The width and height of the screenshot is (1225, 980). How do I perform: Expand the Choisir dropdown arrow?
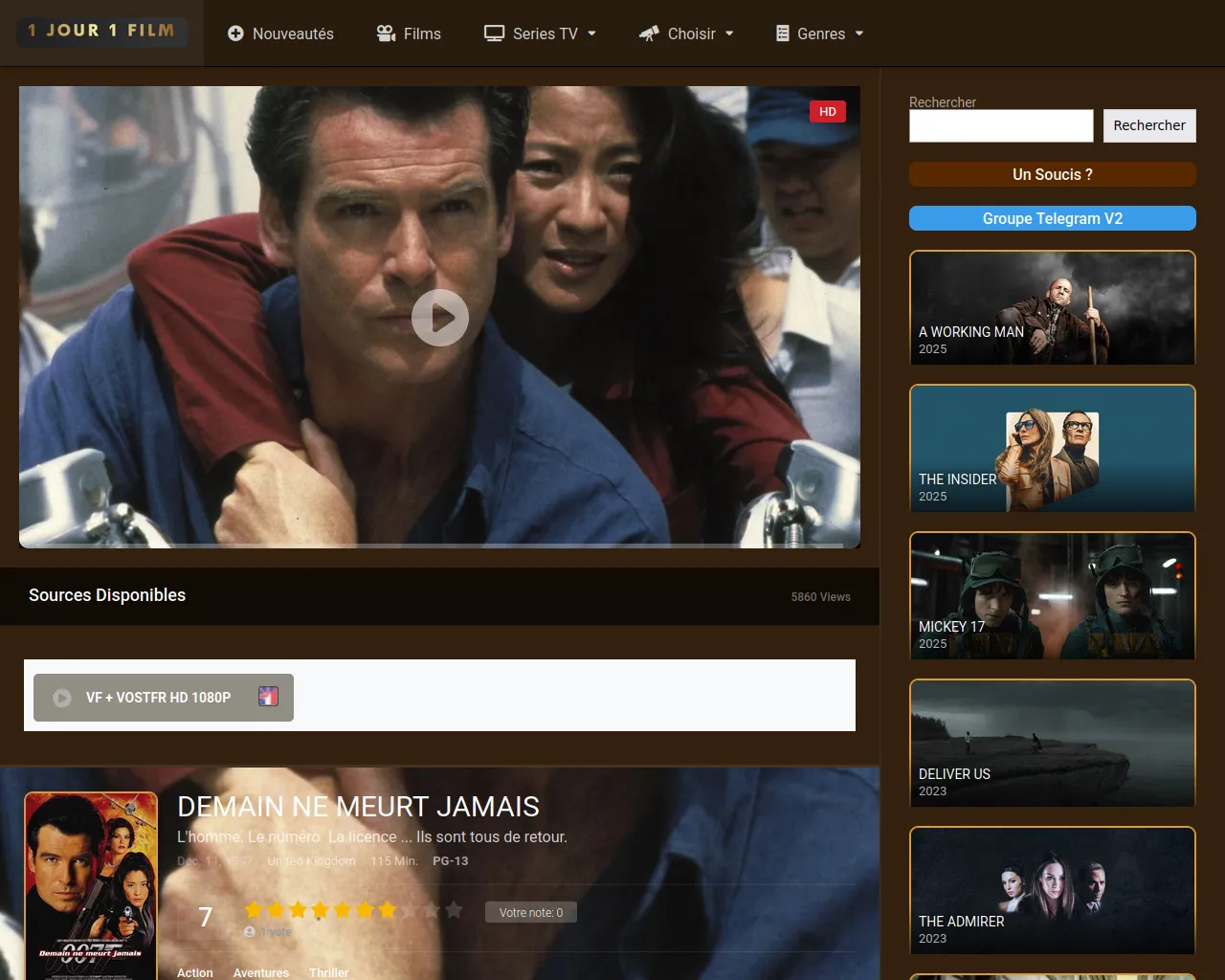click(729, 33)
